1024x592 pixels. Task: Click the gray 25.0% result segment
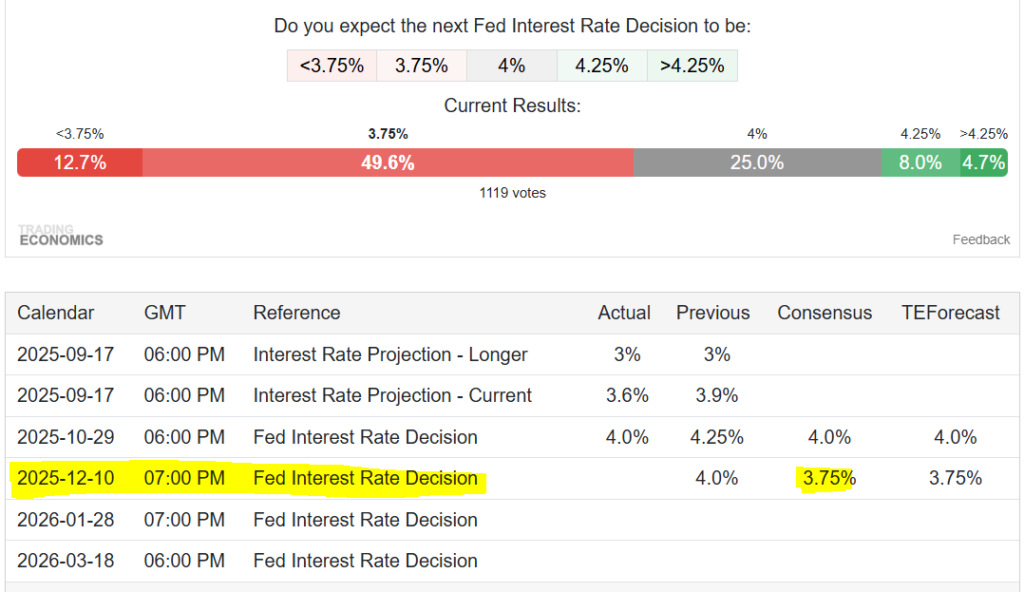tap(757, 162)
